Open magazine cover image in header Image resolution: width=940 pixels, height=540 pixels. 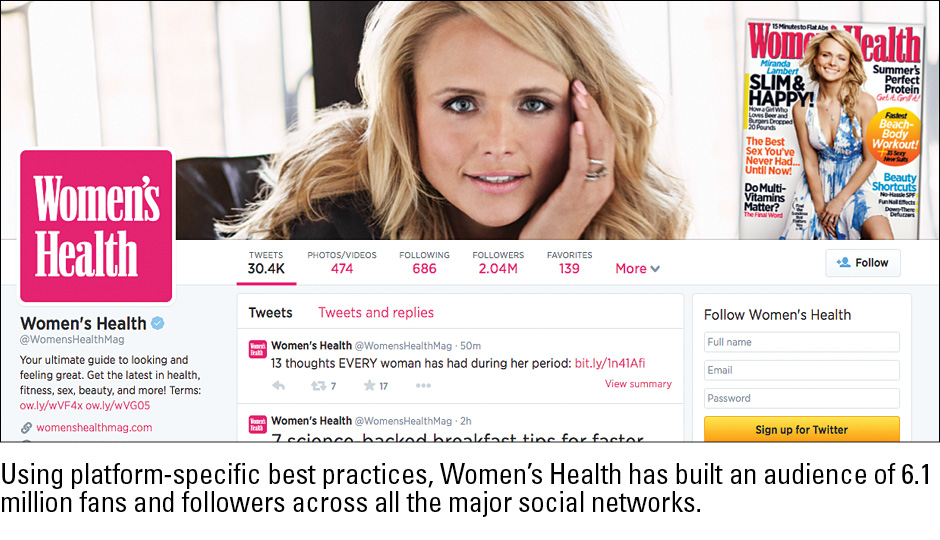tap(833, 129)
